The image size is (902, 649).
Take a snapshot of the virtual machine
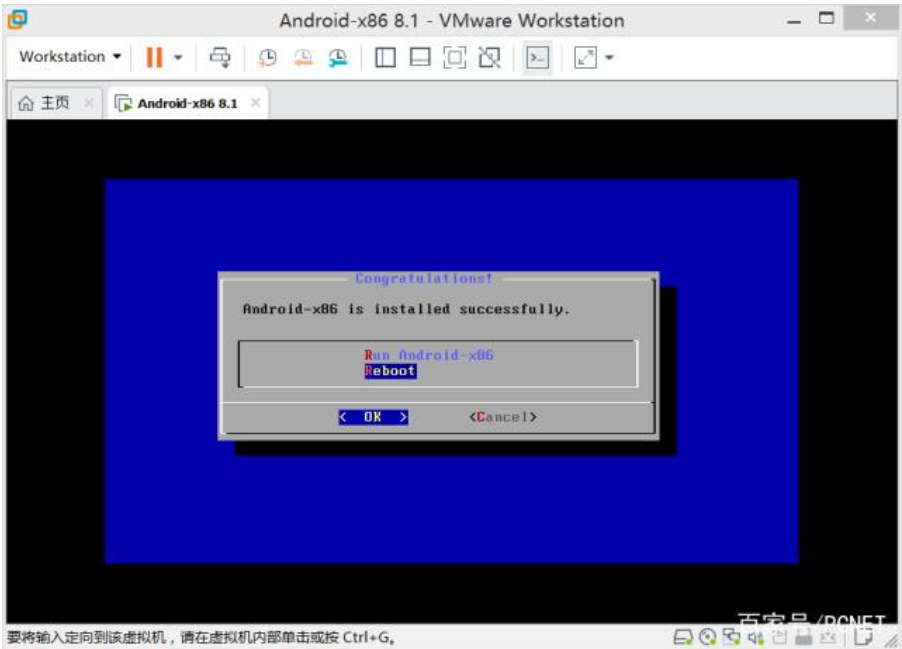tap(267, 57)
